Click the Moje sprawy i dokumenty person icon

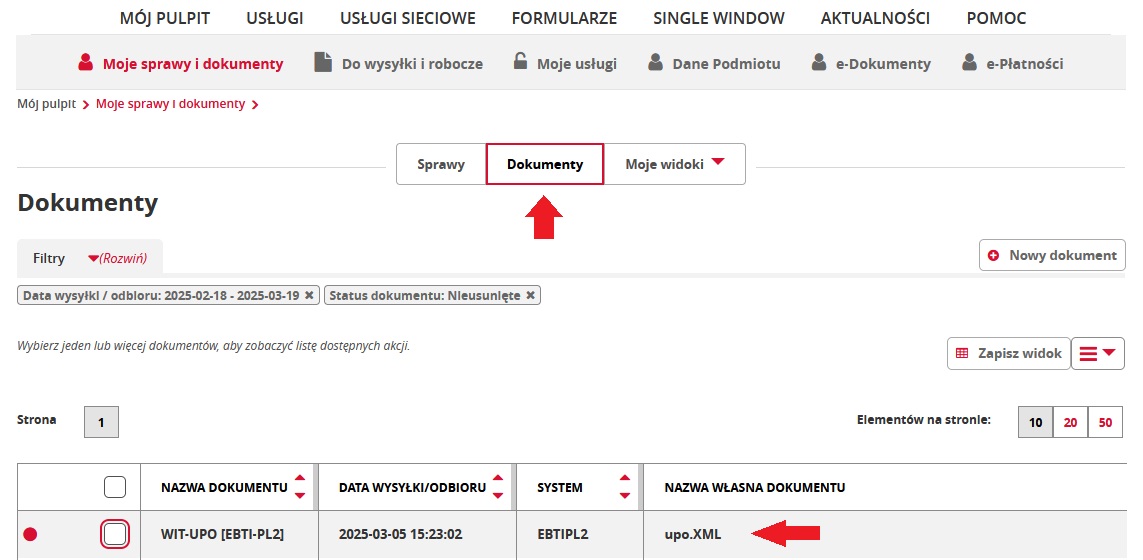coord(86,62)
